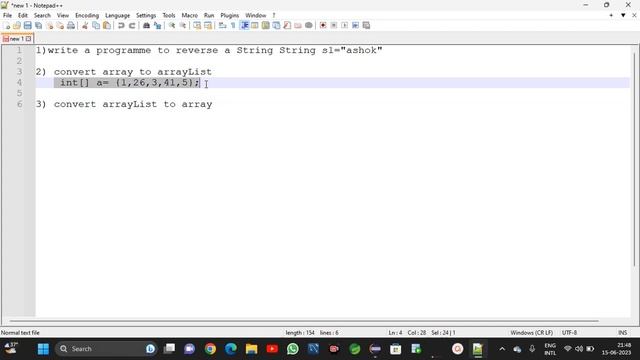Click the Print toolbar icon
This screenshot has height=360, width=640.
(71, 25)
